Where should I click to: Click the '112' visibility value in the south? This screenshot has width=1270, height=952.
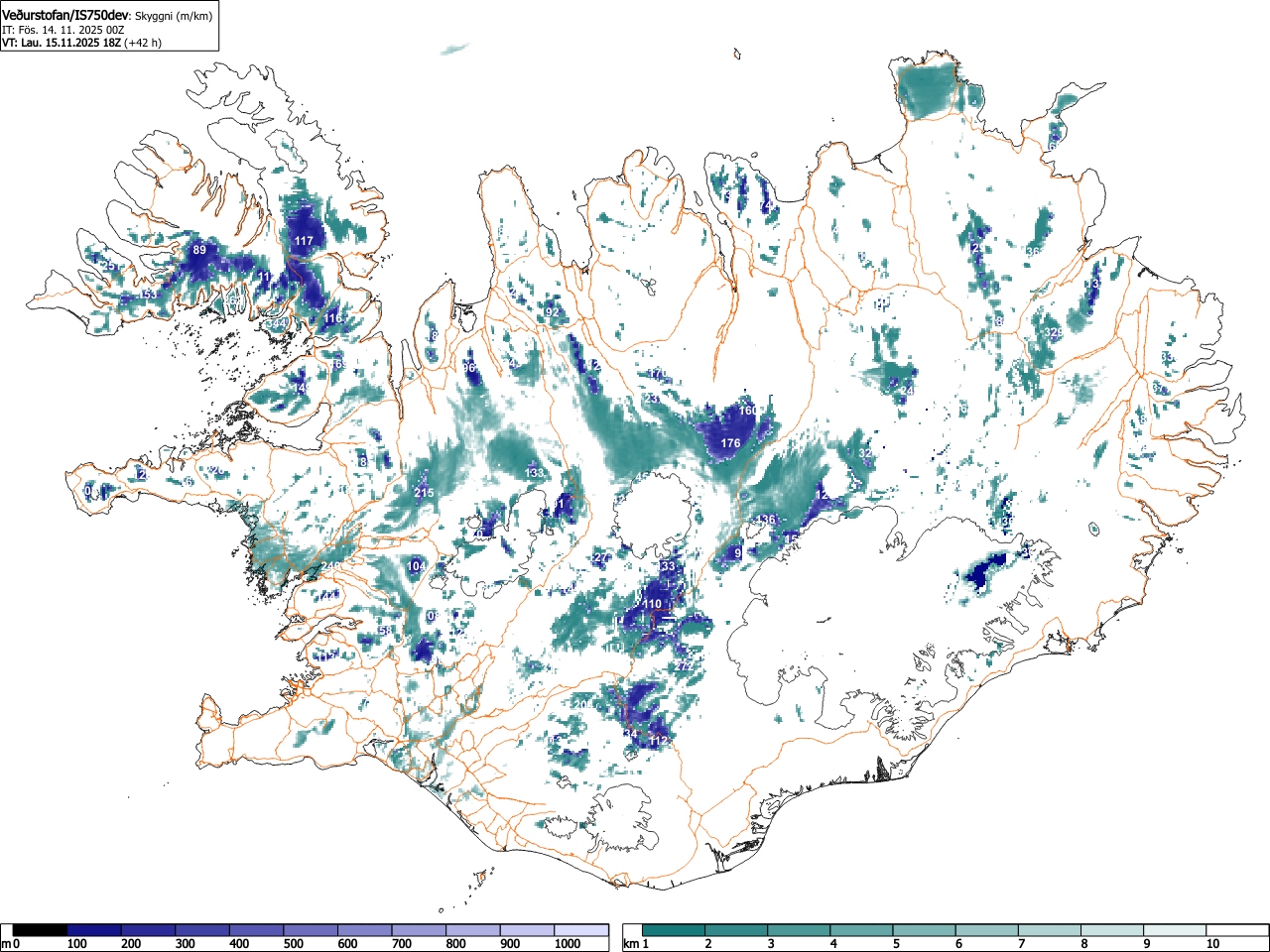click(658, 741)
